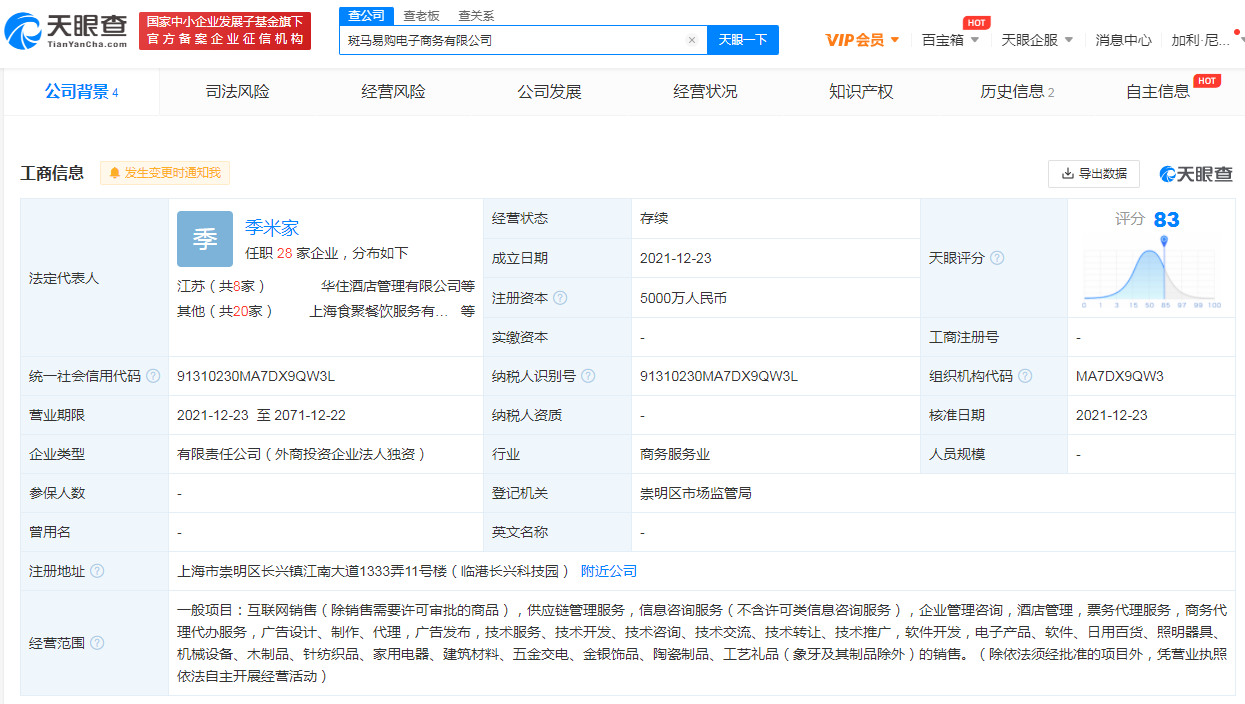This screenshot has width=1245, height=704.
Task: Open the 公司背景 tab
Action: pyautogui.click(x=82, y=92)
